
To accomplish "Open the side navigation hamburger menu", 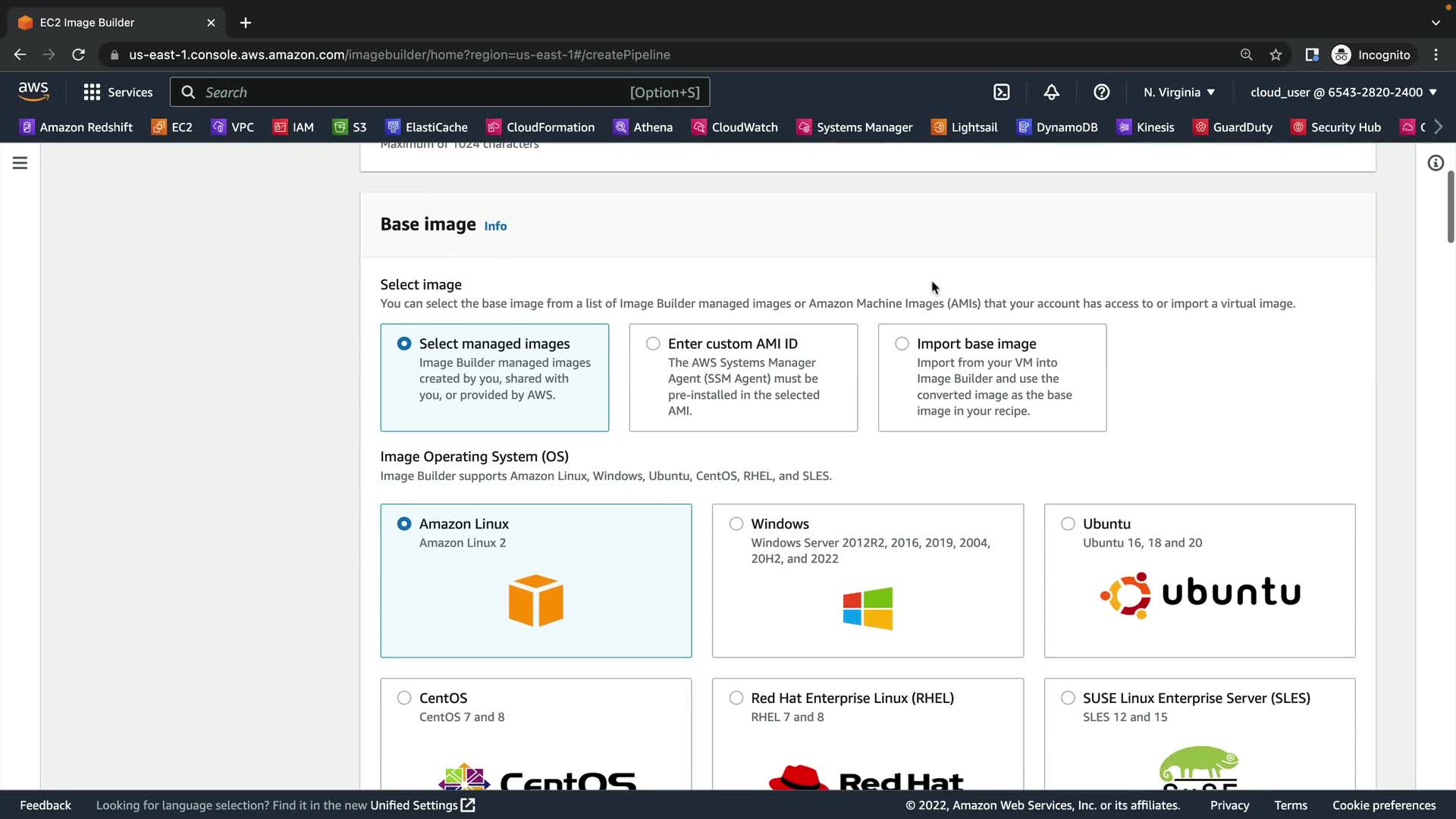I will [x=20, y=163].
